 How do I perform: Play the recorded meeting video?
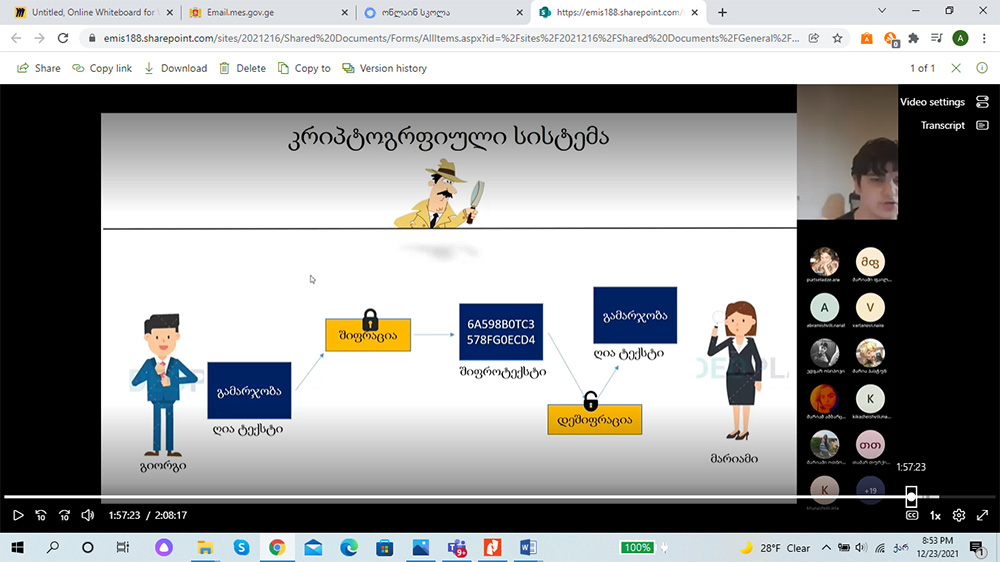coord(17,515)
